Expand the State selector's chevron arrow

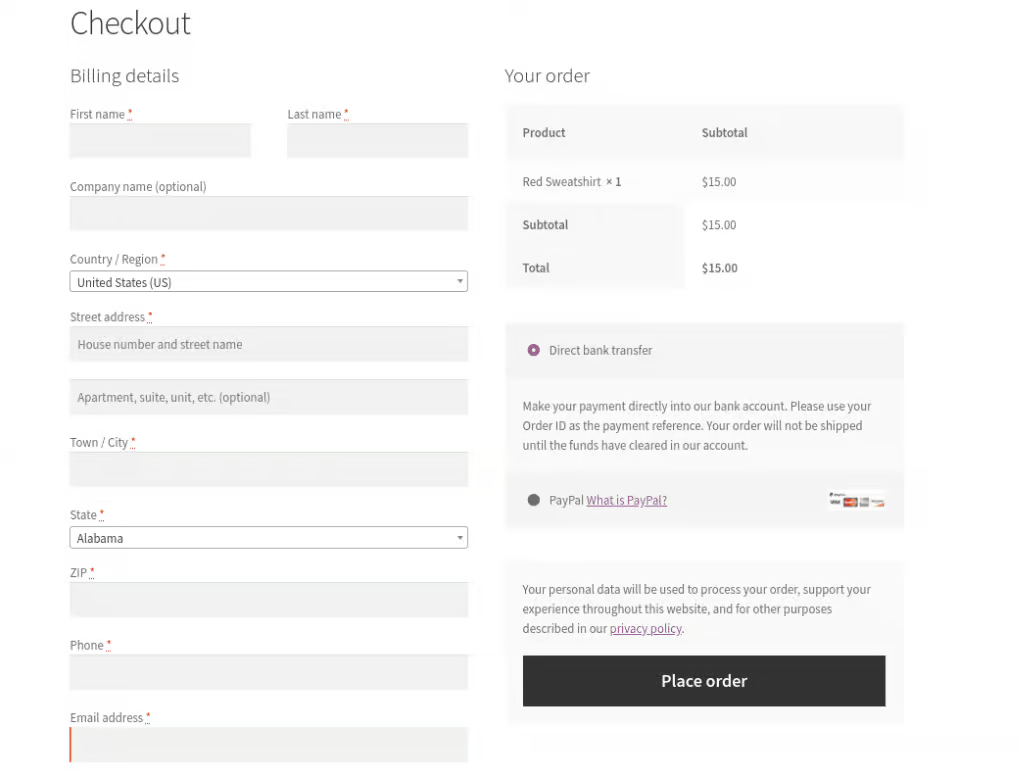tap(459, 537)
